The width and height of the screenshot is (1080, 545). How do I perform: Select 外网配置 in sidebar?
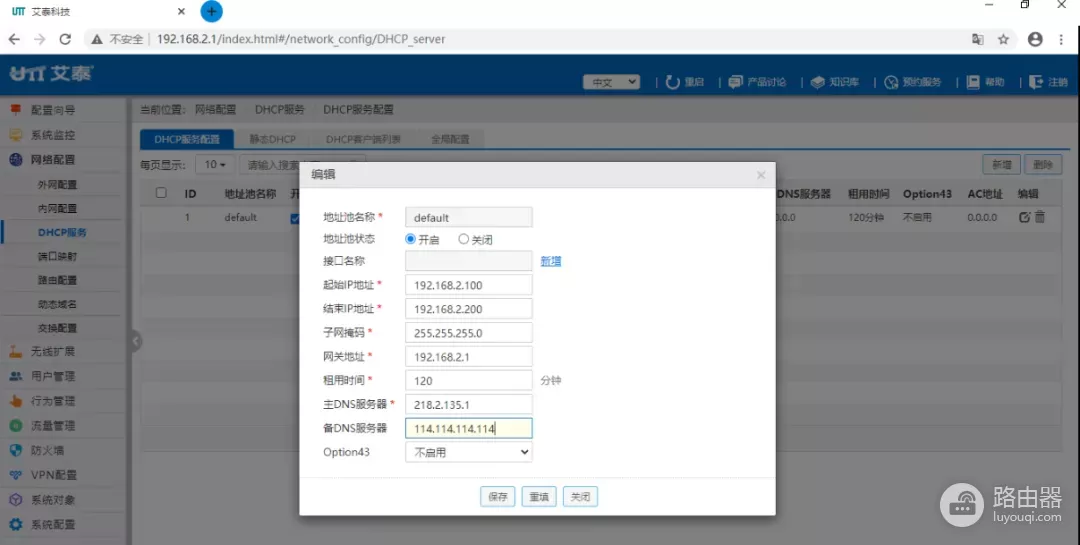[57, 185]
